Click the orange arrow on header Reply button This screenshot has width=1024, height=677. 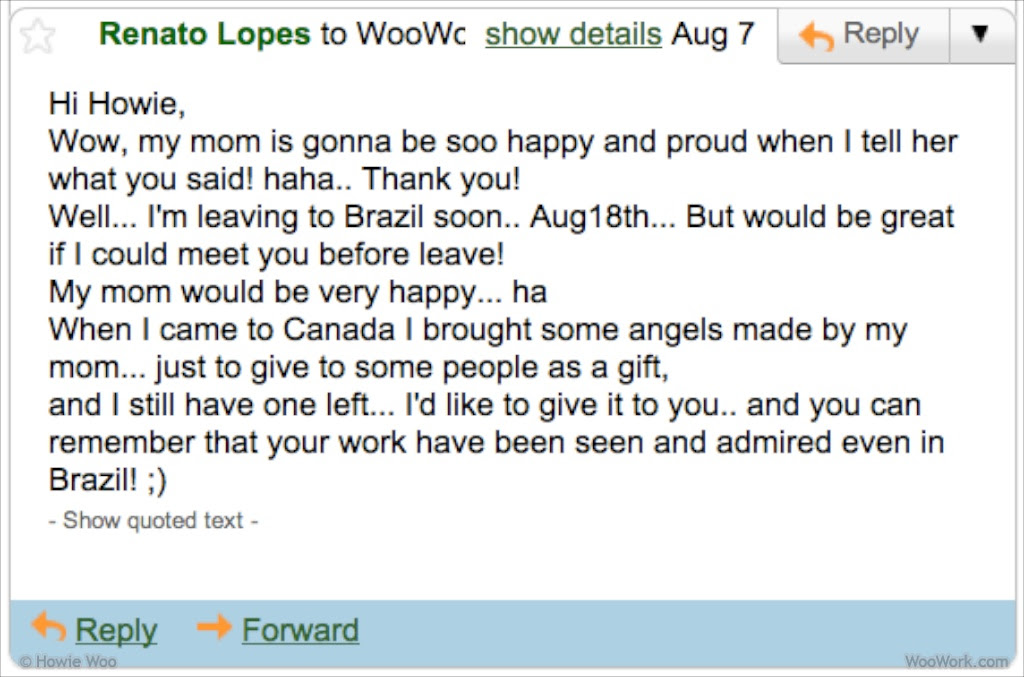(816, 35)
